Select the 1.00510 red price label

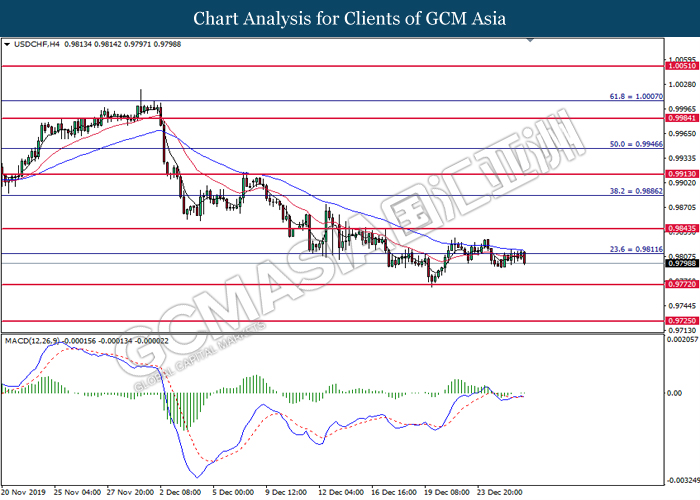[x=682, y=66]
